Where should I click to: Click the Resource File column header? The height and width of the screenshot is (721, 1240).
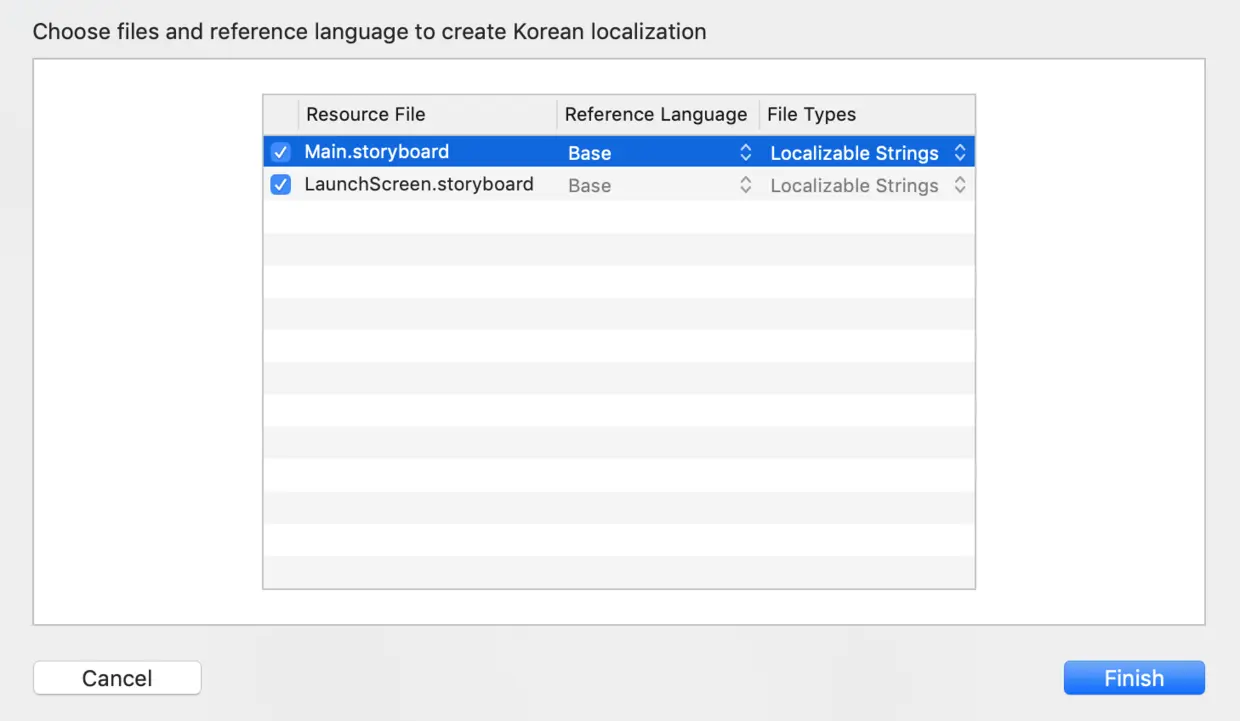366,114
